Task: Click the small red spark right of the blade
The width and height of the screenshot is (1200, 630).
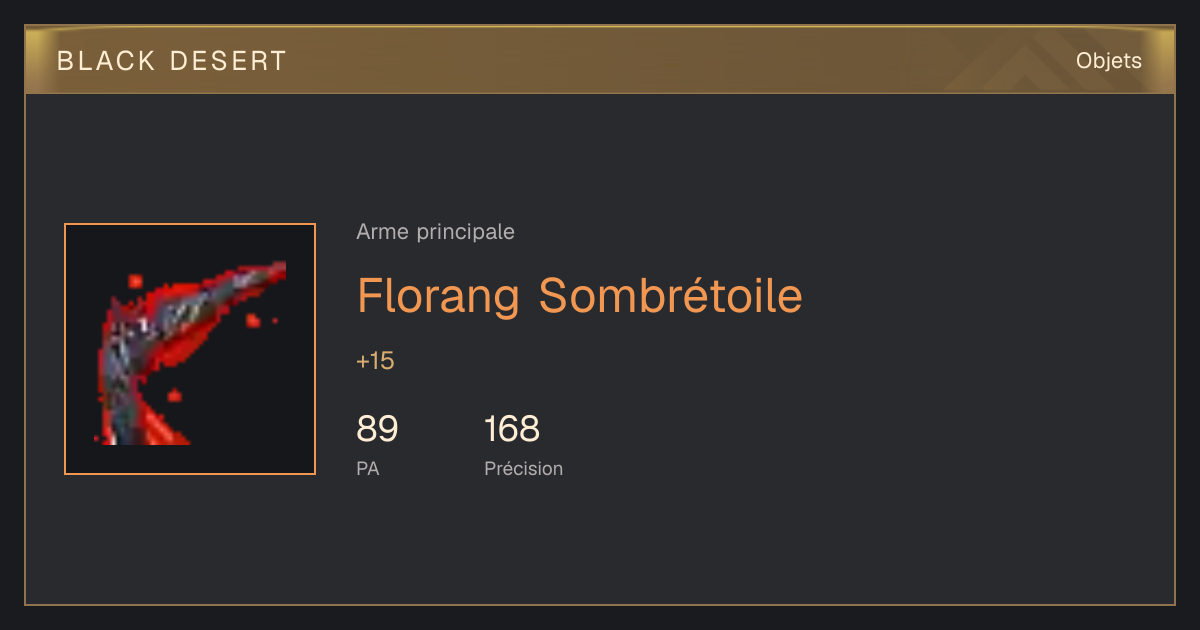Action: tap(253, 320)
